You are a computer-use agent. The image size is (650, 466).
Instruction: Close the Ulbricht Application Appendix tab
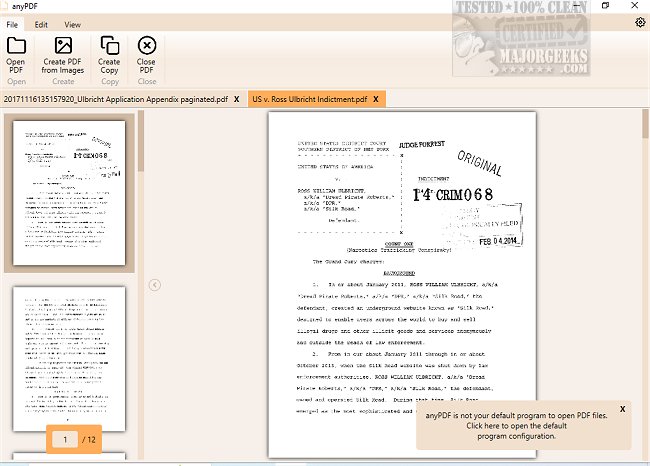236,100
